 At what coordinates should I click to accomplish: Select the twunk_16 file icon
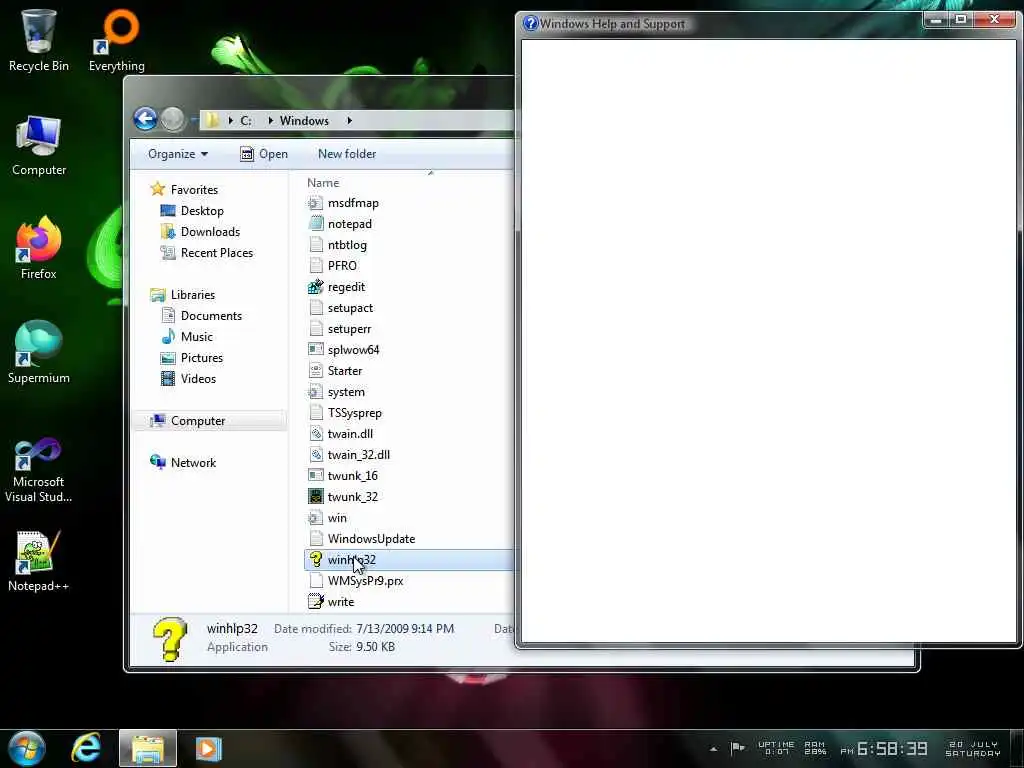point(316,475)
